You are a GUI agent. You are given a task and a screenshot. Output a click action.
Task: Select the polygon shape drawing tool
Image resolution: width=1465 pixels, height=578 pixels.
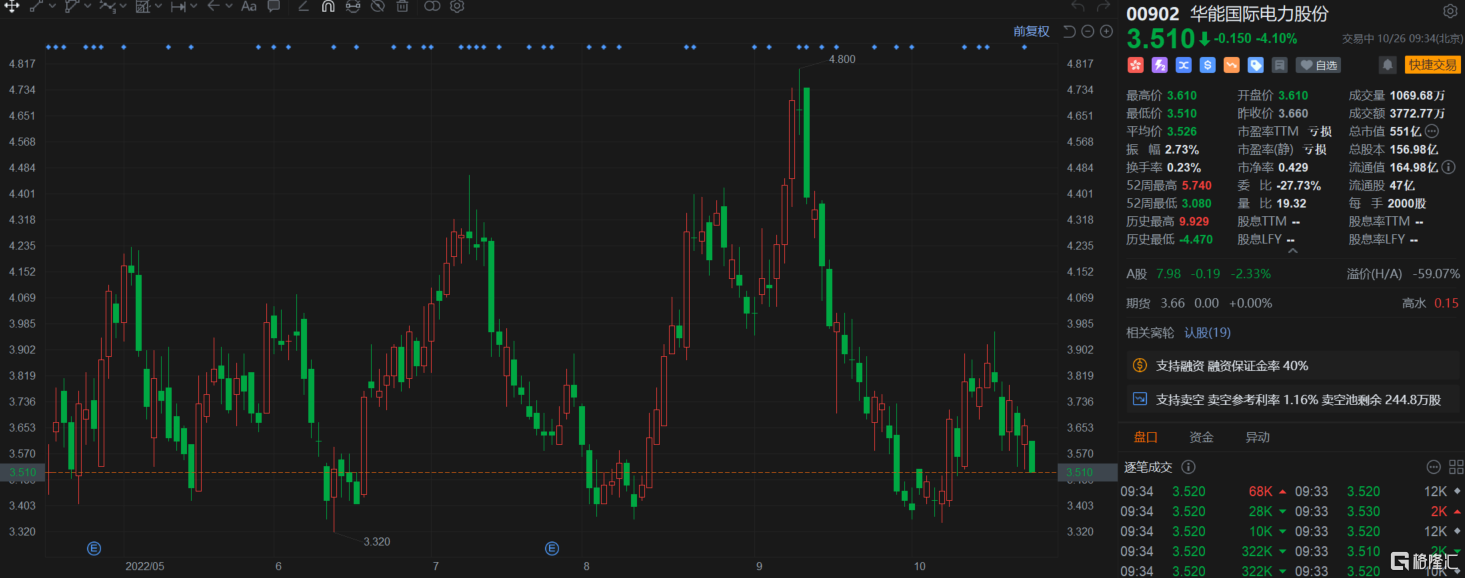click(72, 6)
